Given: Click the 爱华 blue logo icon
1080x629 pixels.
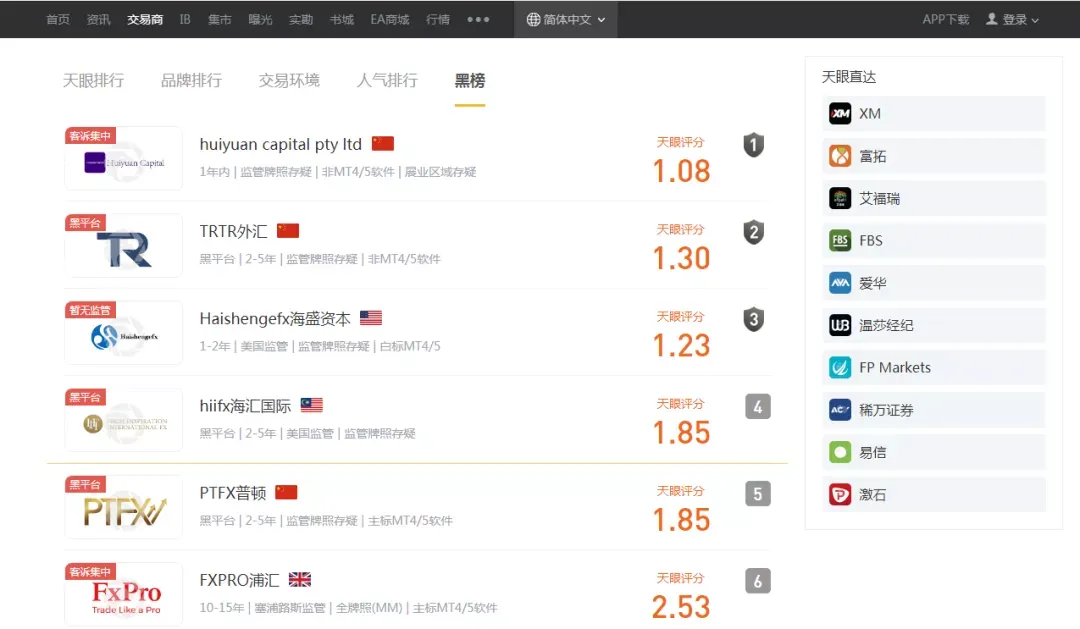Looking at the screenshot, I should [x=840, y=282].
